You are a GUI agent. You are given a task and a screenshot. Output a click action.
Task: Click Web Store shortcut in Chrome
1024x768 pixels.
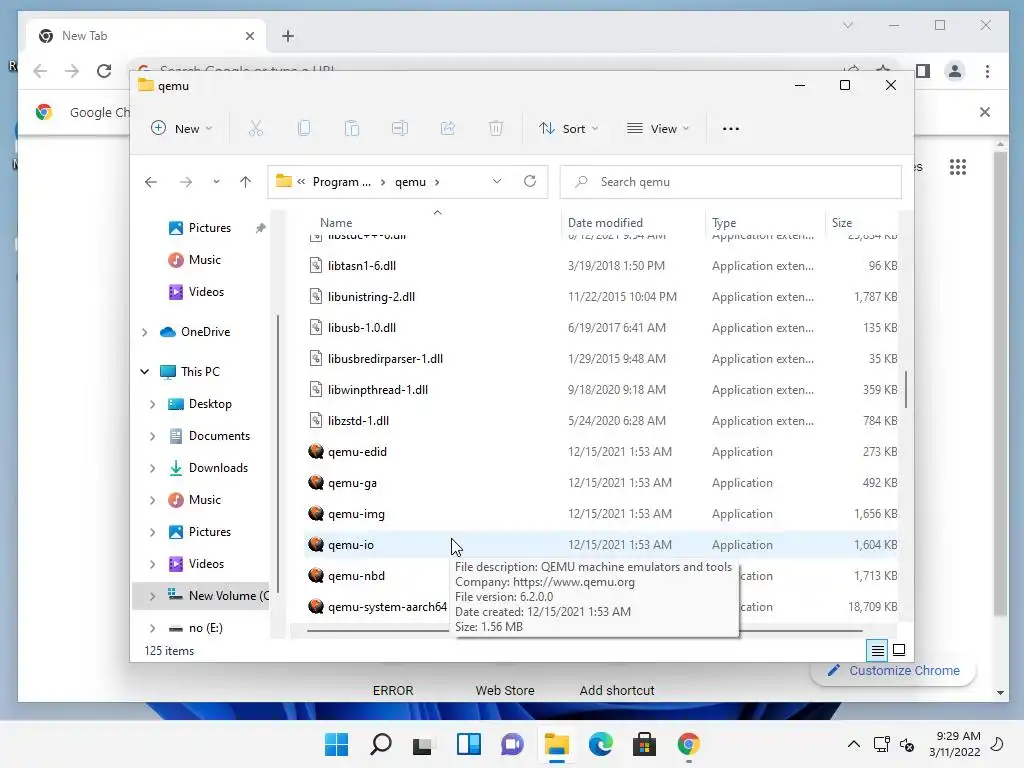click(505, 690)
